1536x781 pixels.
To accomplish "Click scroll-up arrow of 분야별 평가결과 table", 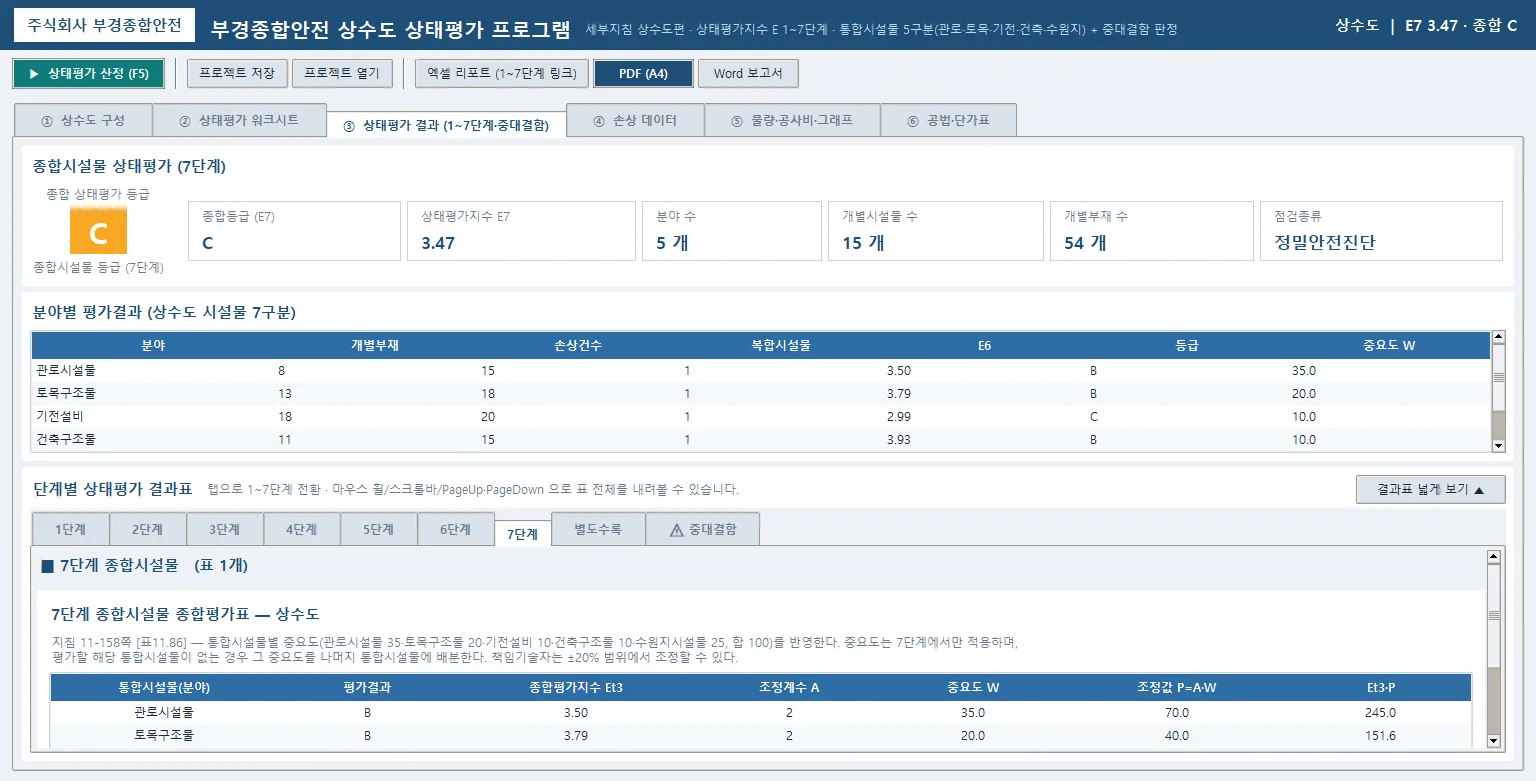I will pyautogui.click(x=1498, y=338).
